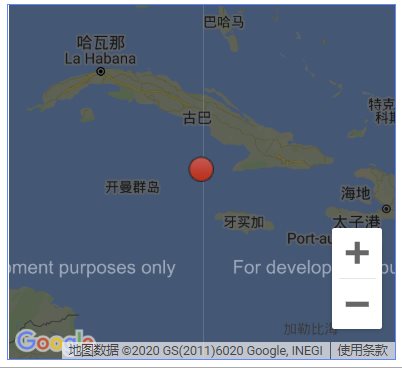
Task: Click the Port-au-Prince city dot marker
Action: (x=386, y=209)
